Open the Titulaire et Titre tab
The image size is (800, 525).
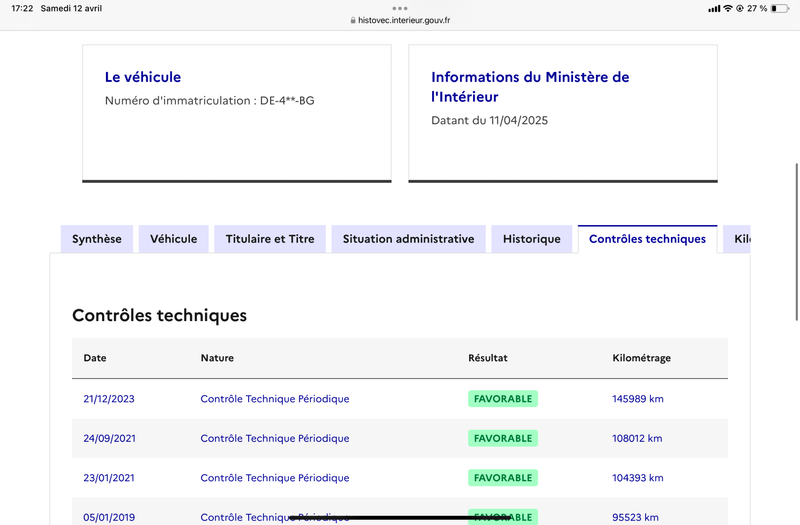(270, 239)
